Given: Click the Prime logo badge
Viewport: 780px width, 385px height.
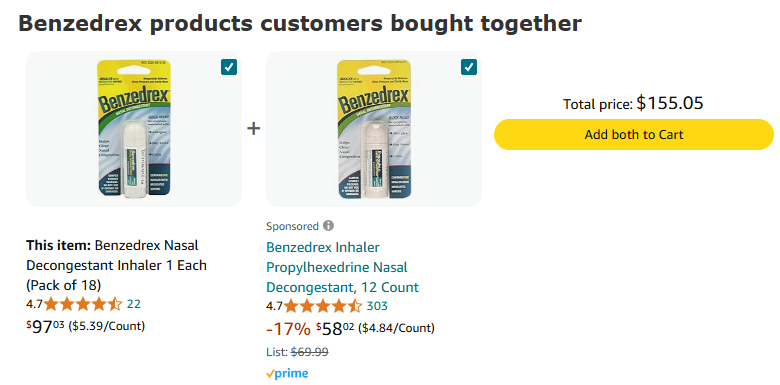Looking at the screenshot, I should pyautogui.click(x=287, y=374).
